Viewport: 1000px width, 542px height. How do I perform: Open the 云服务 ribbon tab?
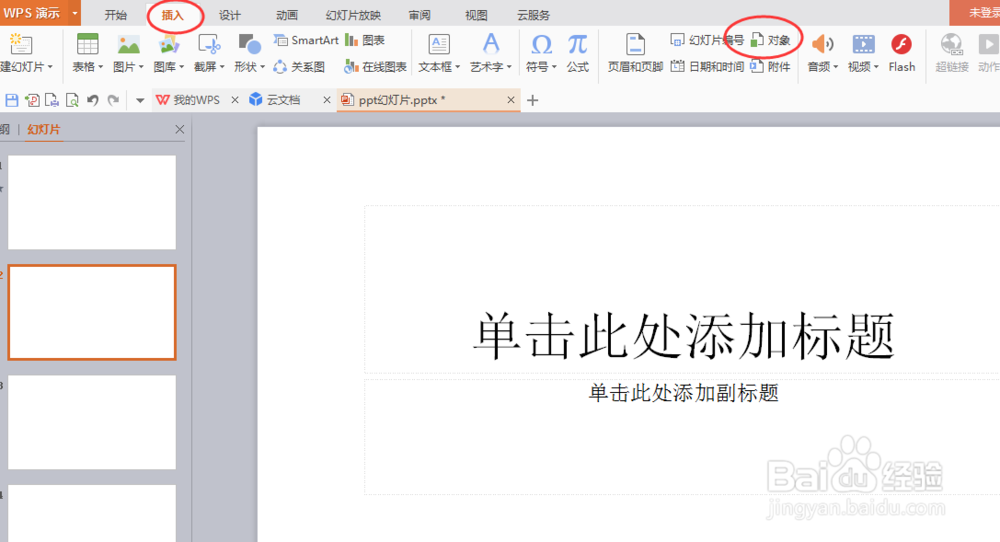click(x=533, y=15)
